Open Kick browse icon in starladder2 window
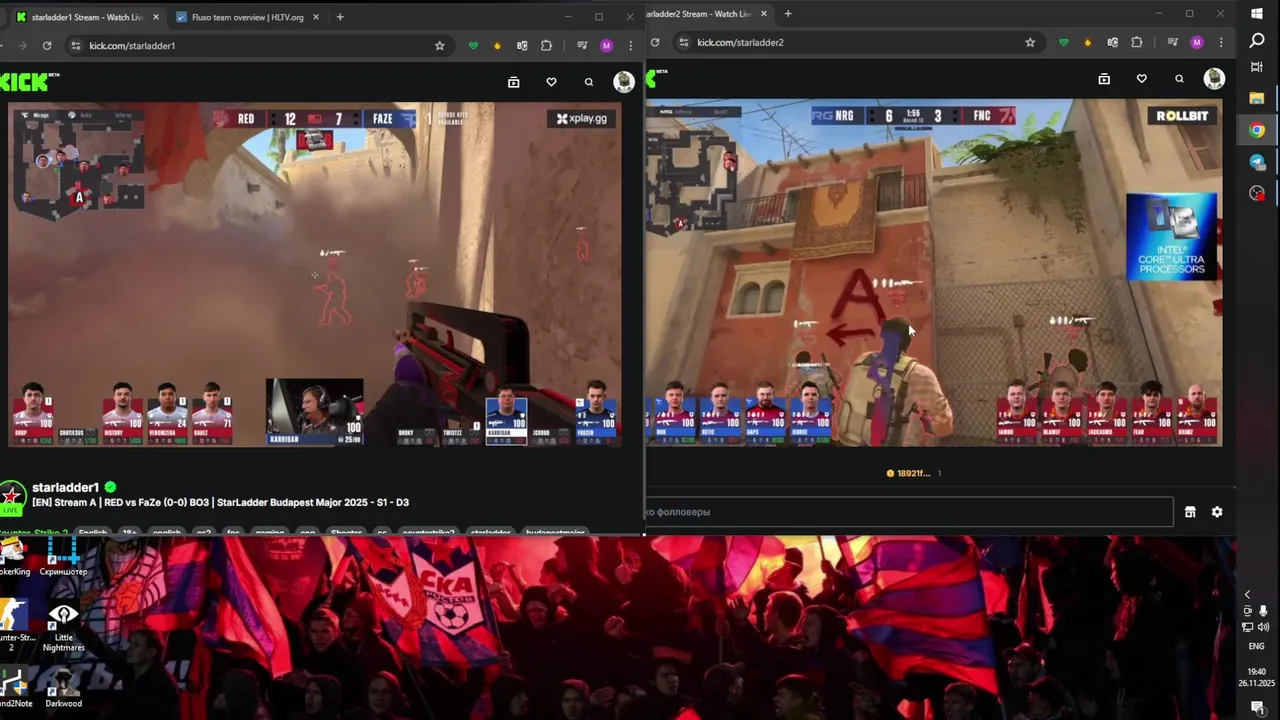1280x720 pixels. point(1104,79)
